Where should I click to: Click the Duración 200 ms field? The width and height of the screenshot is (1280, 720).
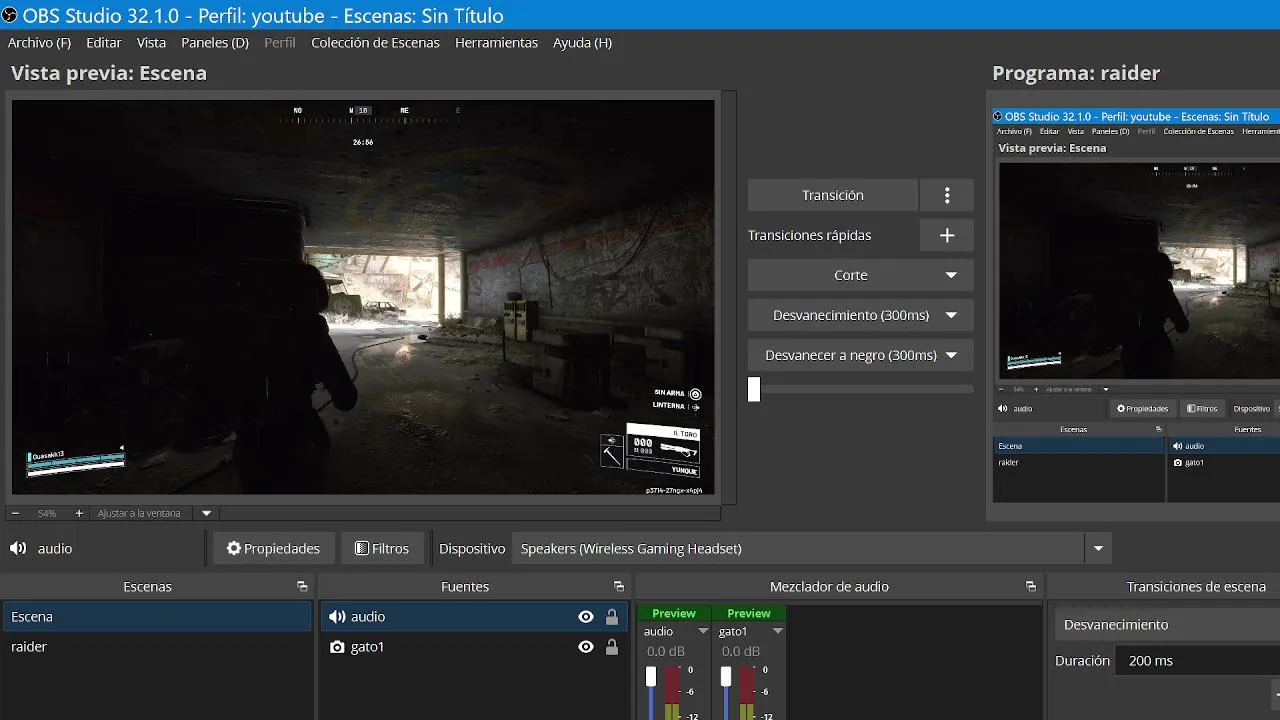[x=1197, y=661]
